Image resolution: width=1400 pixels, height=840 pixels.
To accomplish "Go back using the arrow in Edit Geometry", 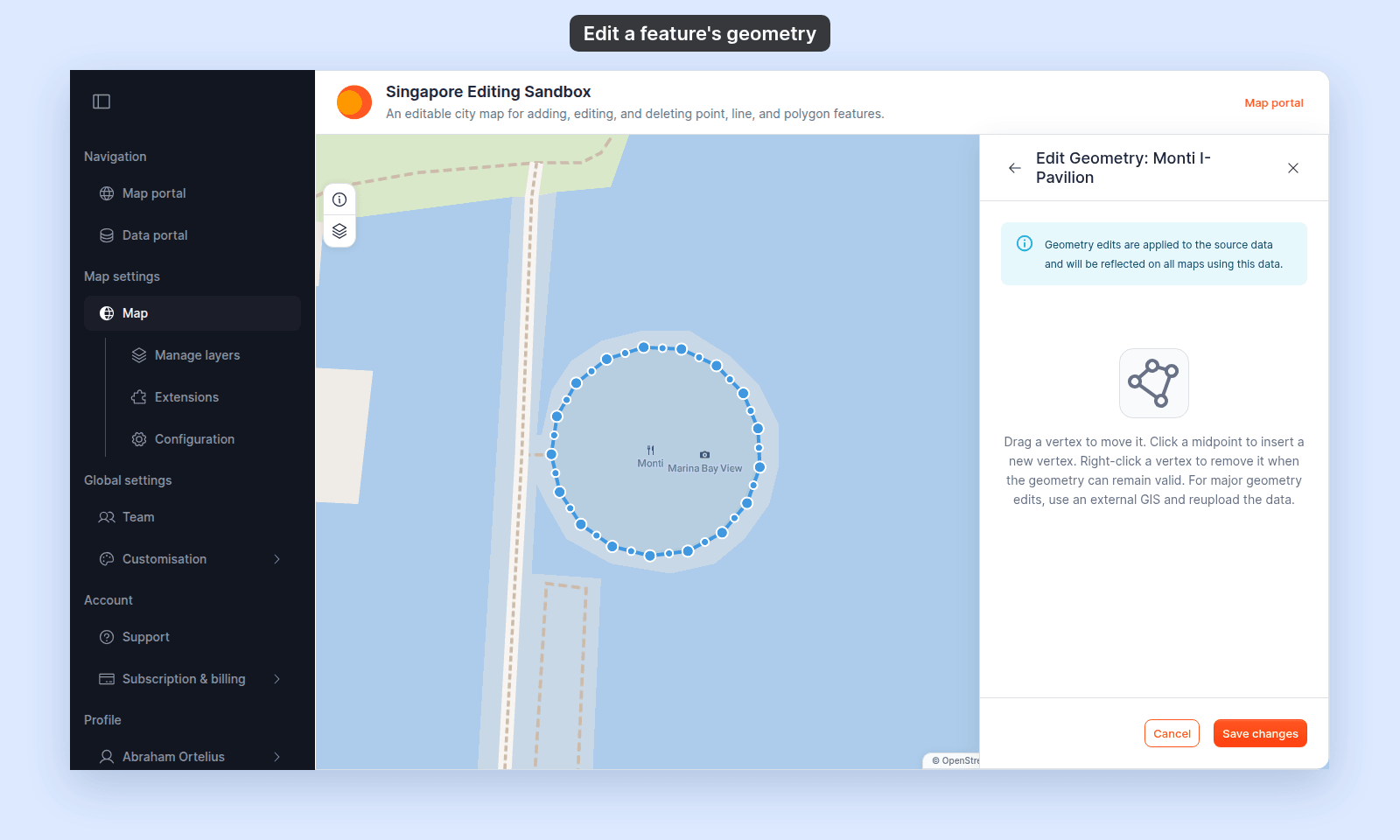I will point(1015,168).
